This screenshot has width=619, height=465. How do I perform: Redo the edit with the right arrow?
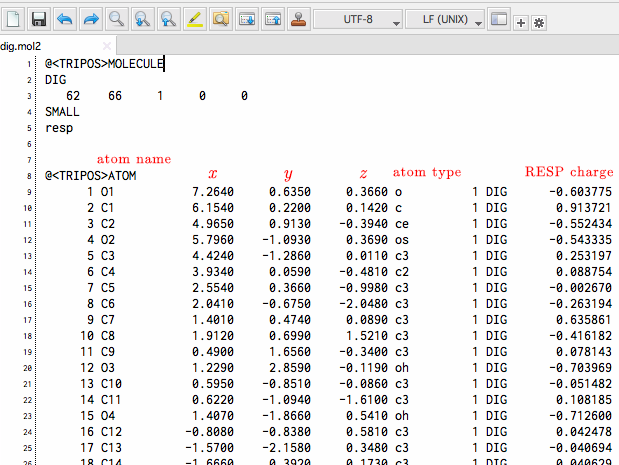click(x=91, y=19)
